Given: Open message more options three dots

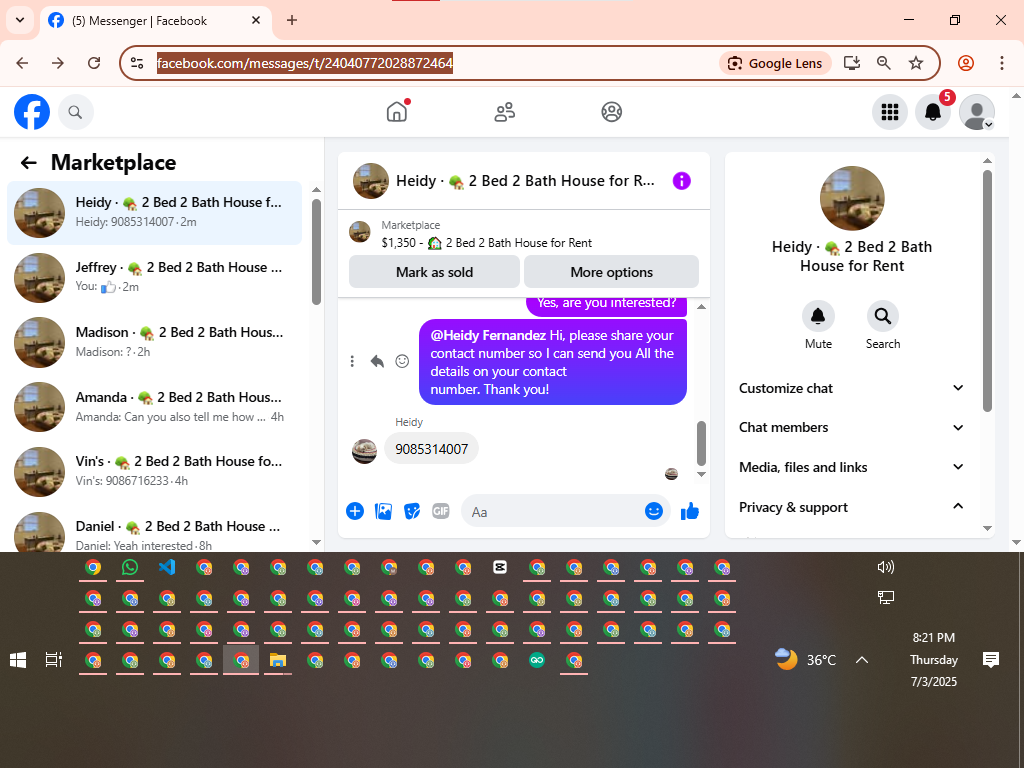Looking at the screenshot, I should [352, 361].
